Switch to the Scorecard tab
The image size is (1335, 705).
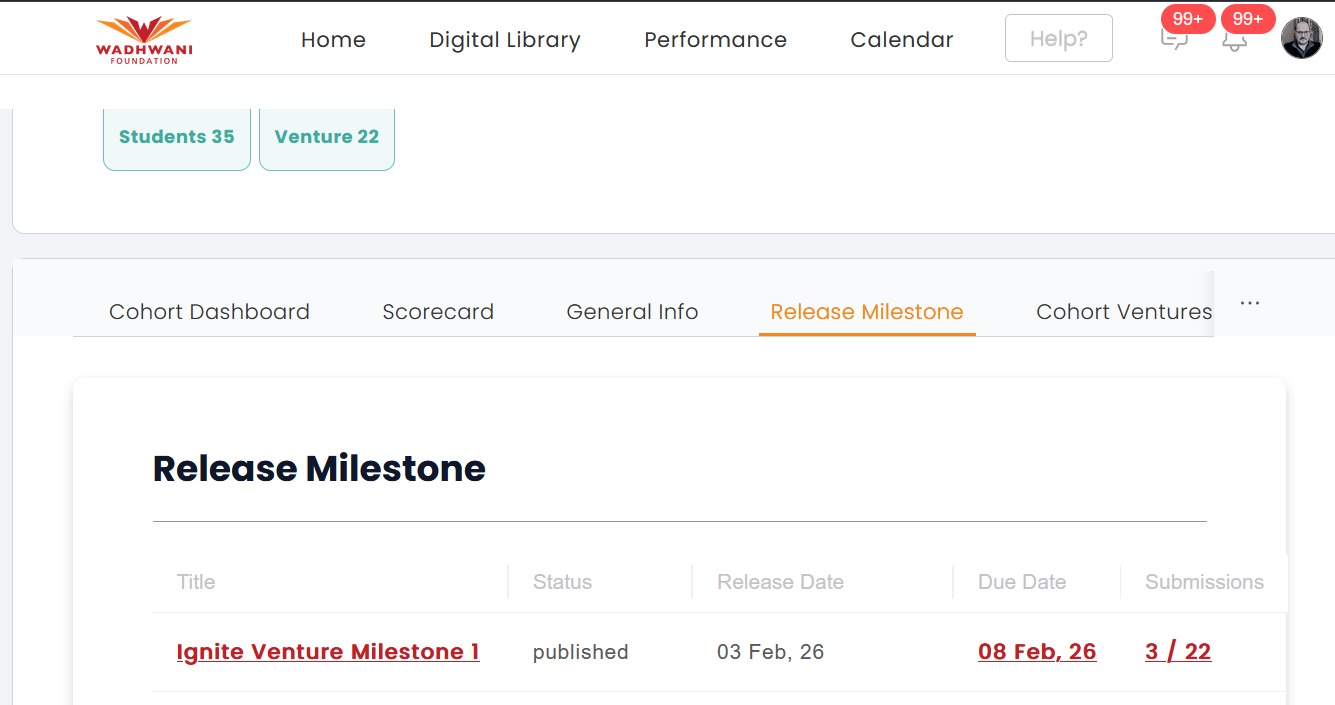coord(438,312)
